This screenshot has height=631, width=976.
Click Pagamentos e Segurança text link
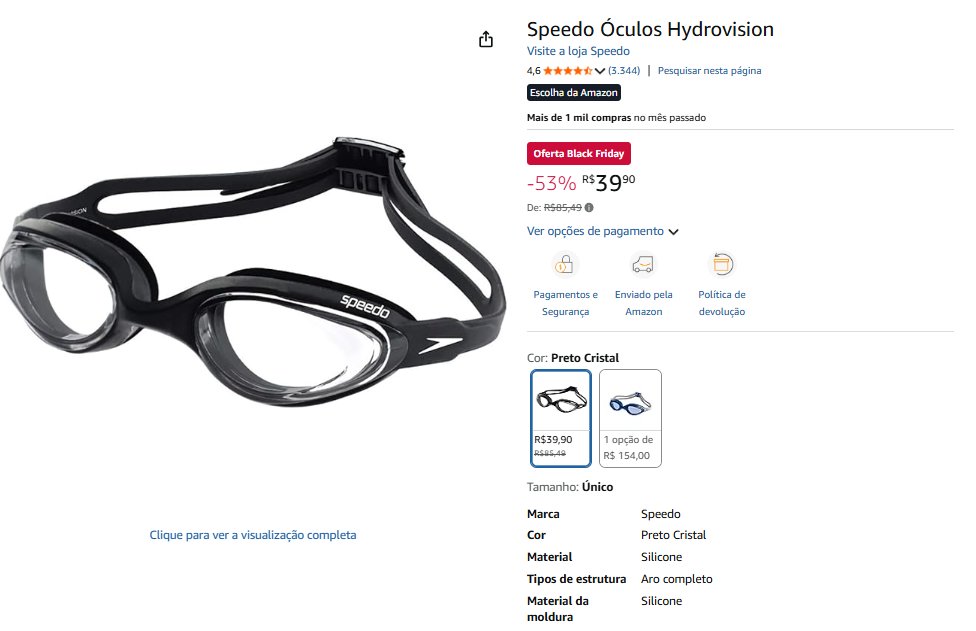point(565,303)
